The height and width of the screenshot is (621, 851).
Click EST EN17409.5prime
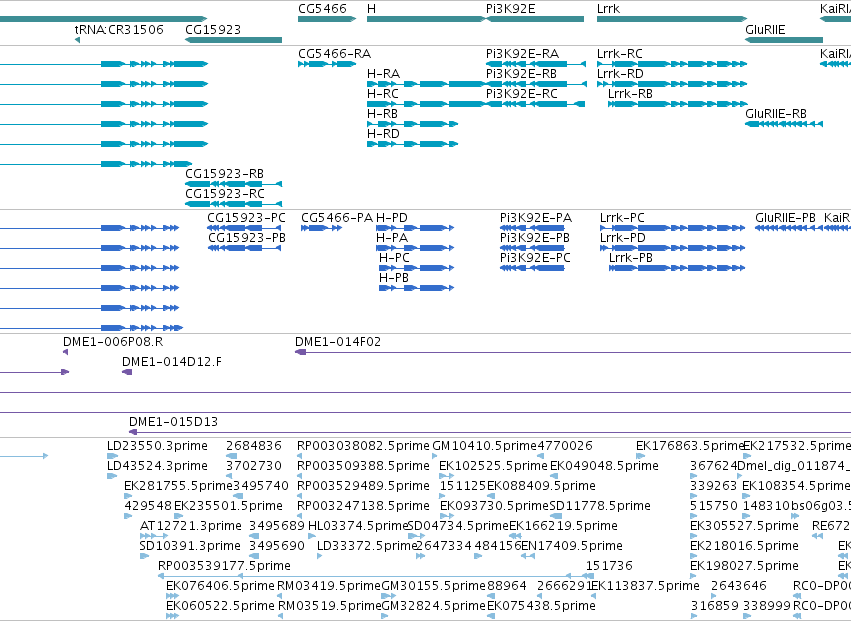click(x=528, y=556)
